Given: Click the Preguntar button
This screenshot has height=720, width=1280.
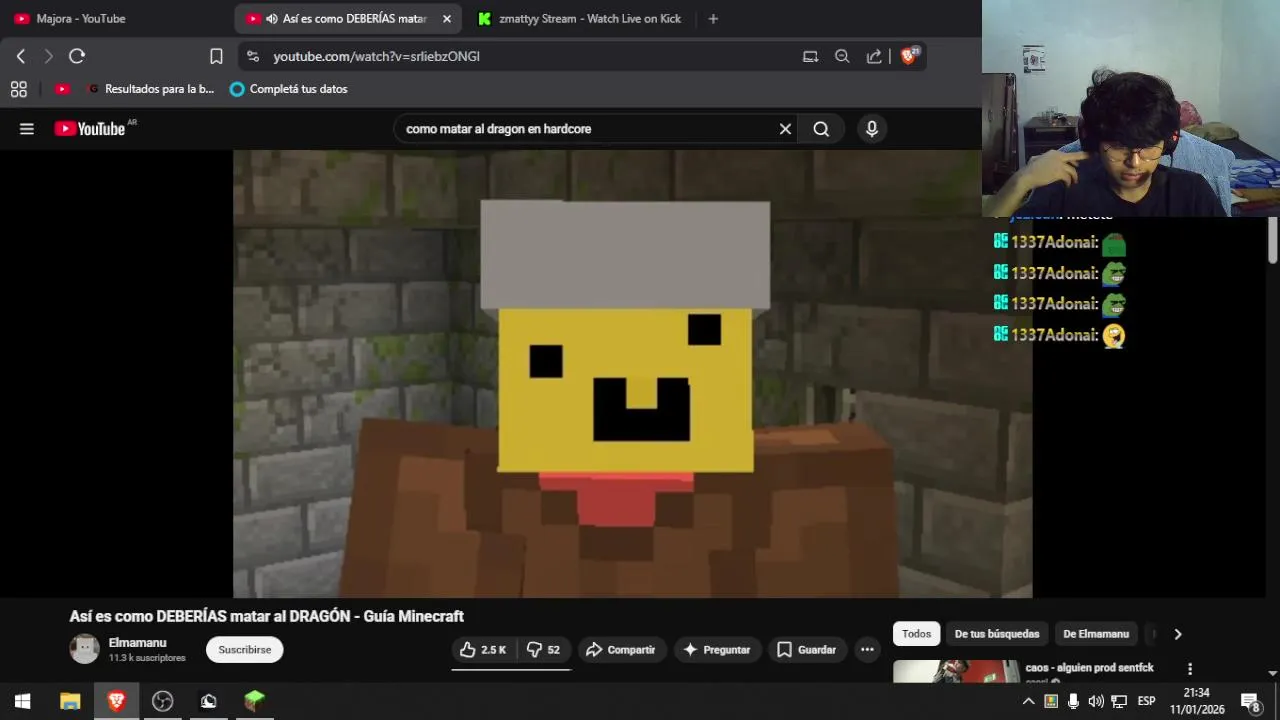Looking at the screenshot, I should click(x=716, y=649).
